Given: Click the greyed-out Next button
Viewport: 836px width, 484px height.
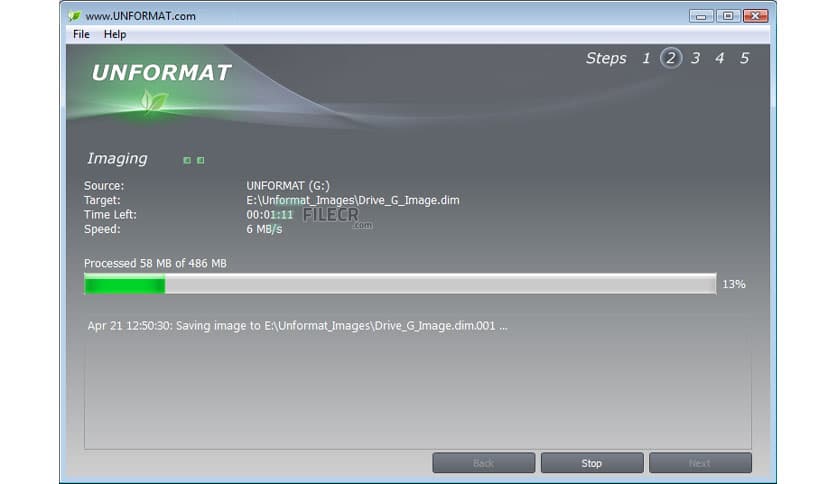Looking at the screenshot, I should [700, 463].
